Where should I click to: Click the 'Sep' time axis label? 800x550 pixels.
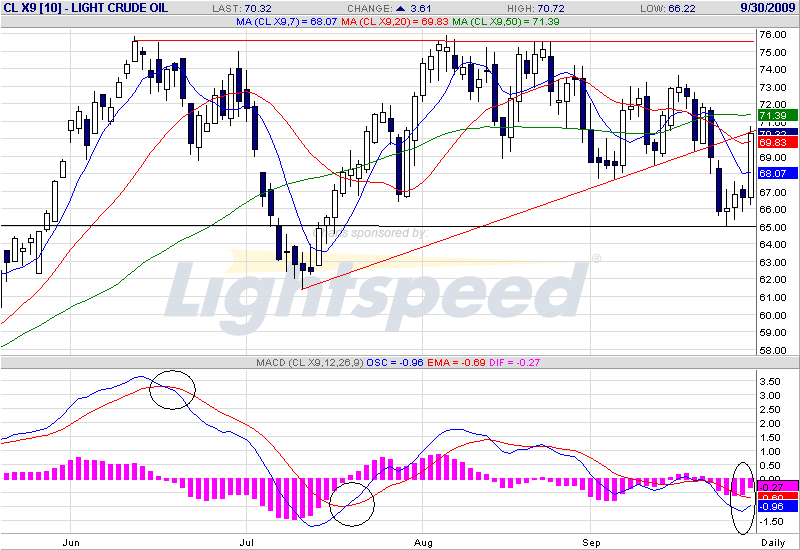(591, 543)
